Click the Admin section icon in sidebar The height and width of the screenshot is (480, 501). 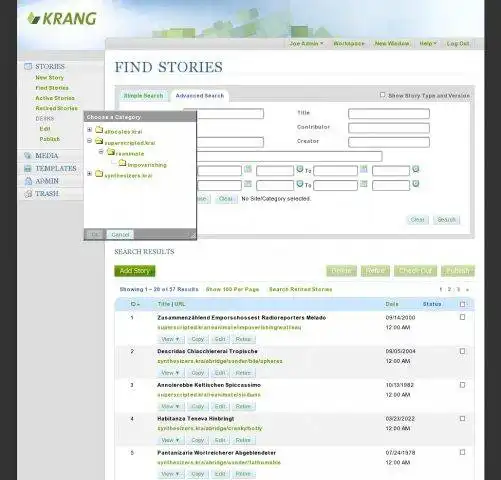click(x=28, y=181)
